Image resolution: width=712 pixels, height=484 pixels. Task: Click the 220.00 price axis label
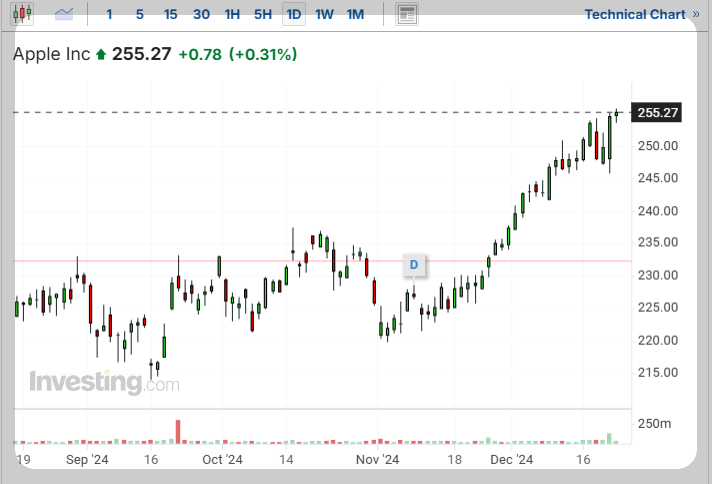(x=658, y=340)
